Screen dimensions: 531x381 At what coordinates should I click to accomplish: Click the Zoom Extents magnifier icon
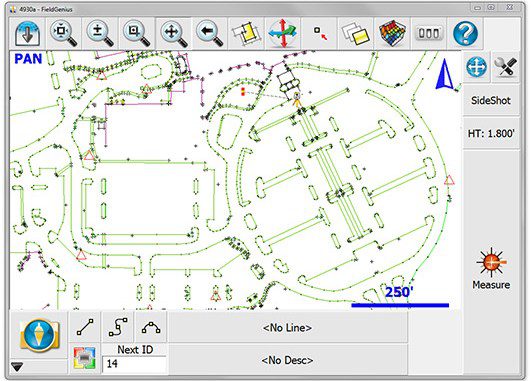click(x=64, y=33)
